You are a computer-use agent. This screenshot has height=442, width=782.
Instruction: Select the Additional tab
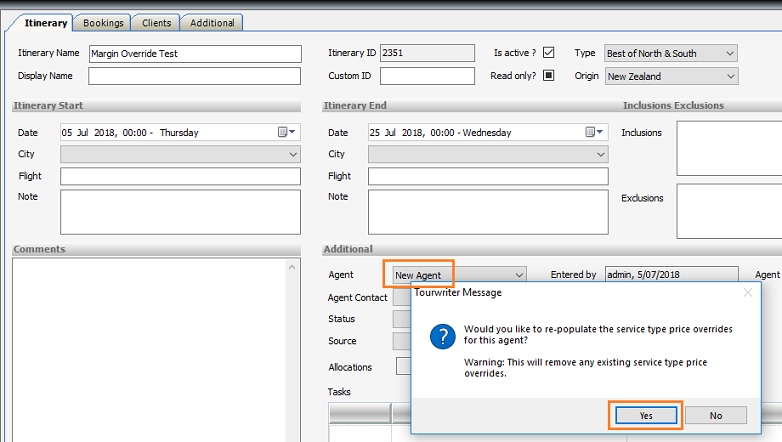211,22
